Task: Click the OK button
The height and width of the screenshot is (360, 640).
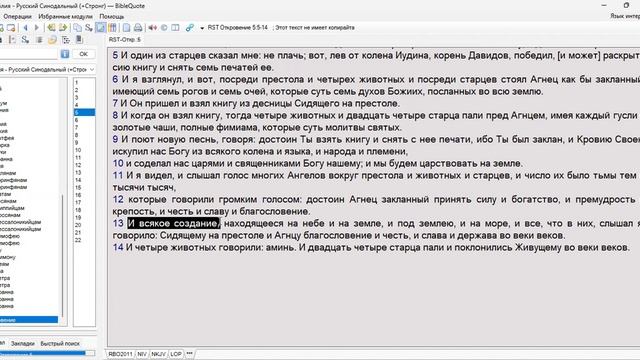Action: coord(84,54)
